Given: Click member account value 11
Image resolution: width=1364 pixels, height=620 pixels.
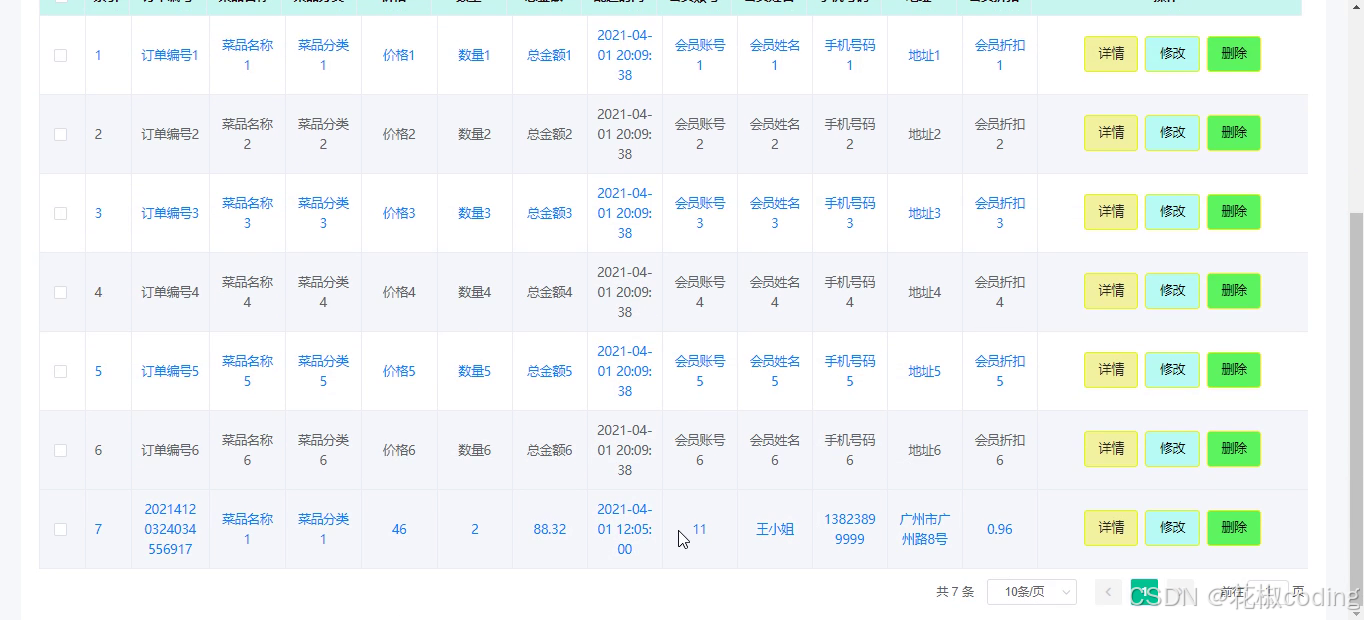Looking at the screenshot, I should tap(700, 529).
